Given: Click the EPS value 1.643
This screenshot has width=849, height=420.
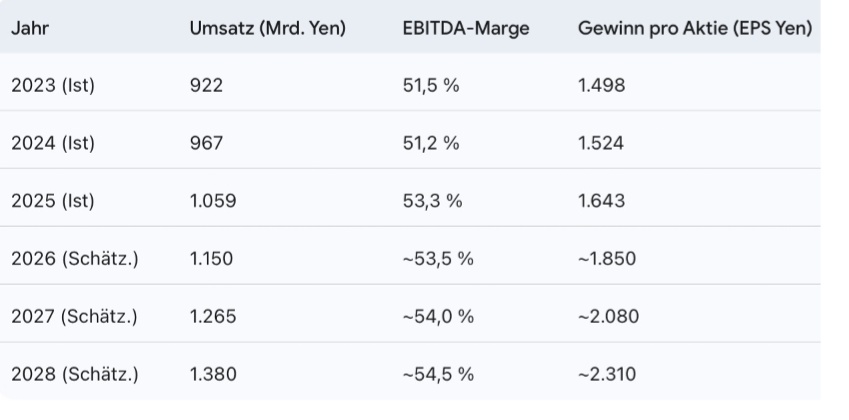Looking at the screenshot, I should [x=601, y=201].
